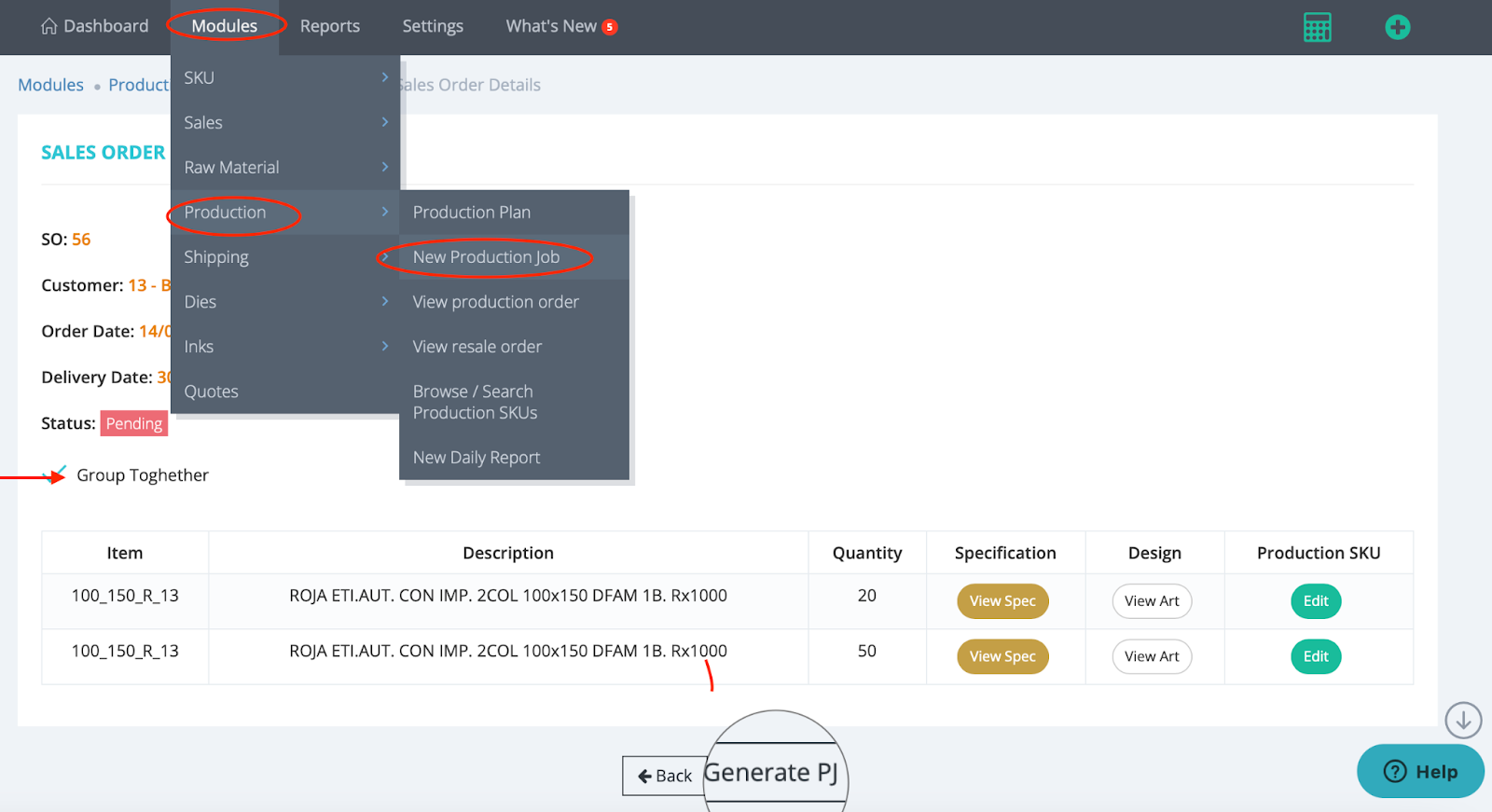Screen dimensions: 1492x812
Task: Click the Dashboard home icon
Action: pos(49,26)
